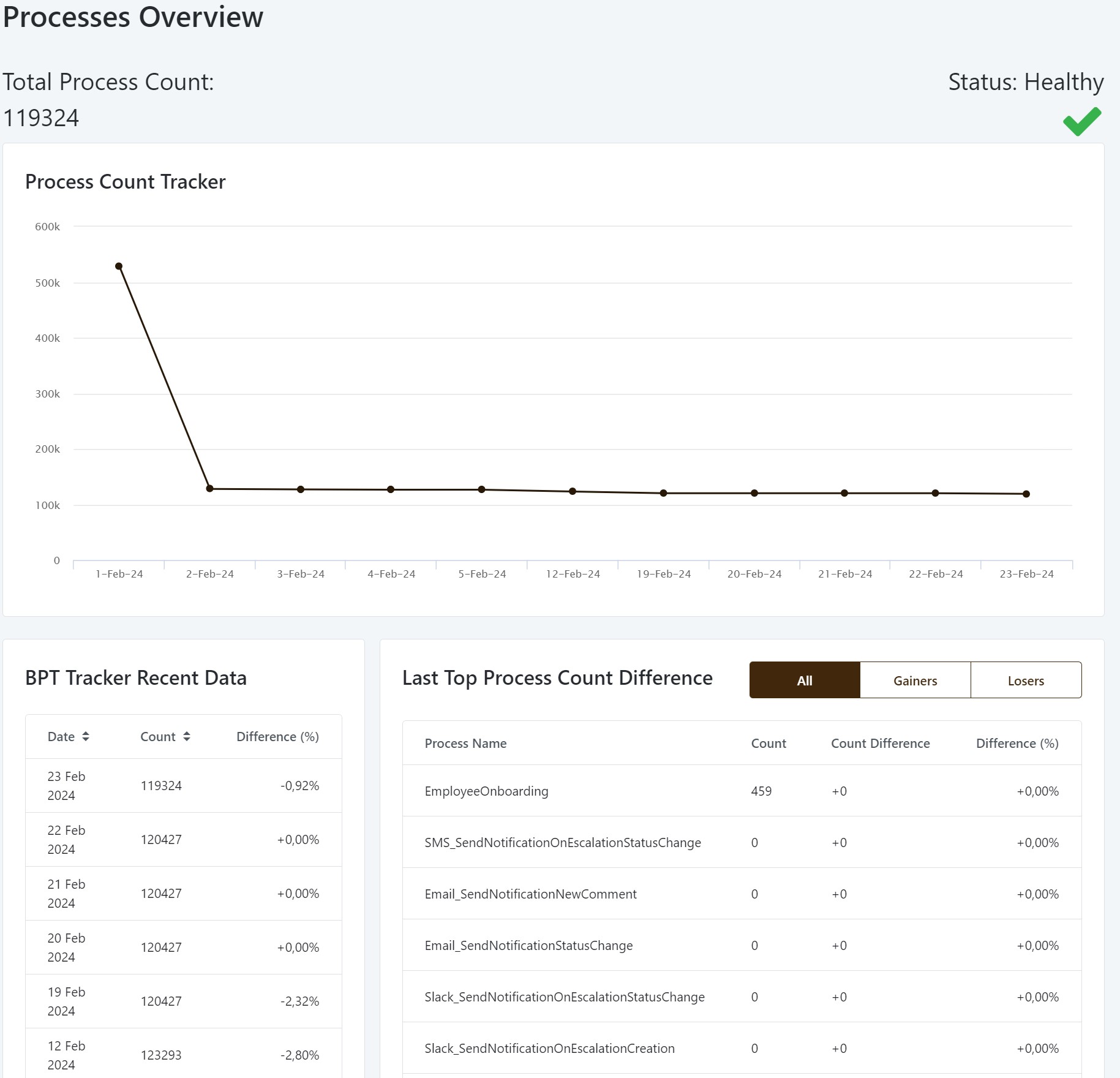Select the 23 Feb 2024 row in BPT Tracker
Image resolution: width=1120 pixels, height=1078 pixels.
pyautogui.click(x=183, y=786)
